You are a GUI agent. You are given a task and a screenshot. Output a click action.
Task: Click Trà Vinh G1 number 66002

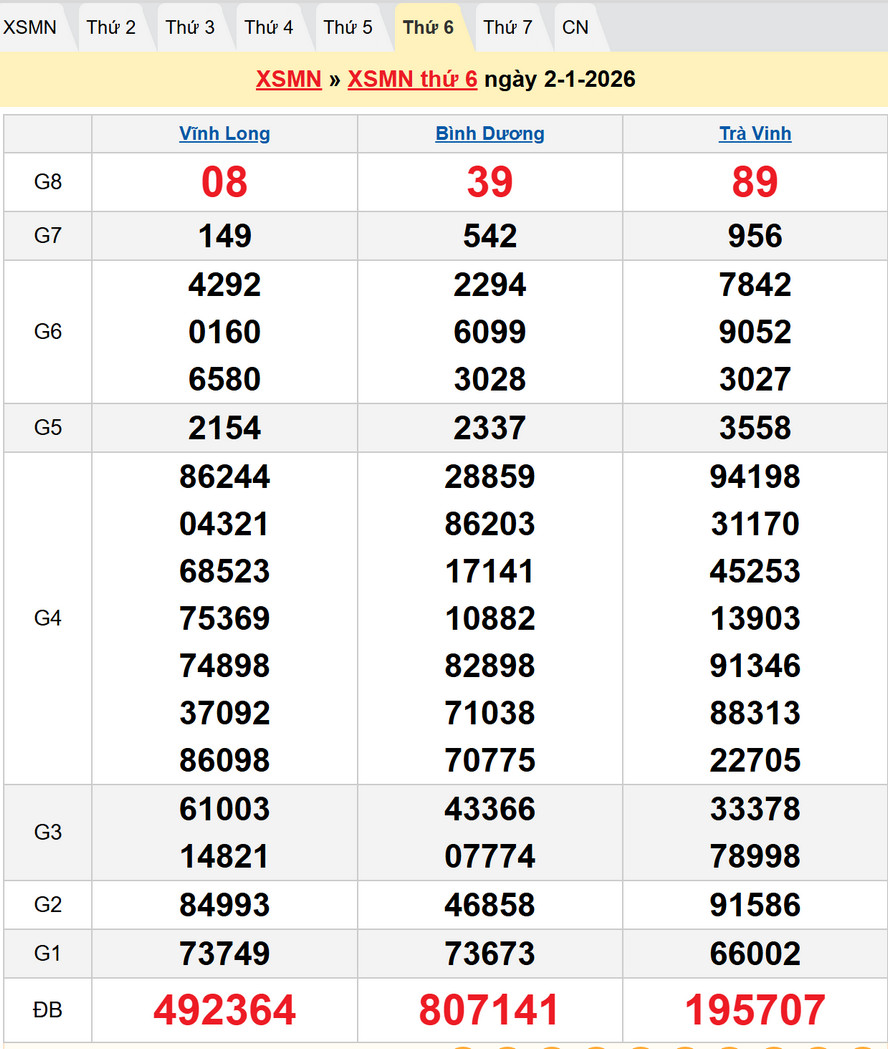click(x=755, y=954)
